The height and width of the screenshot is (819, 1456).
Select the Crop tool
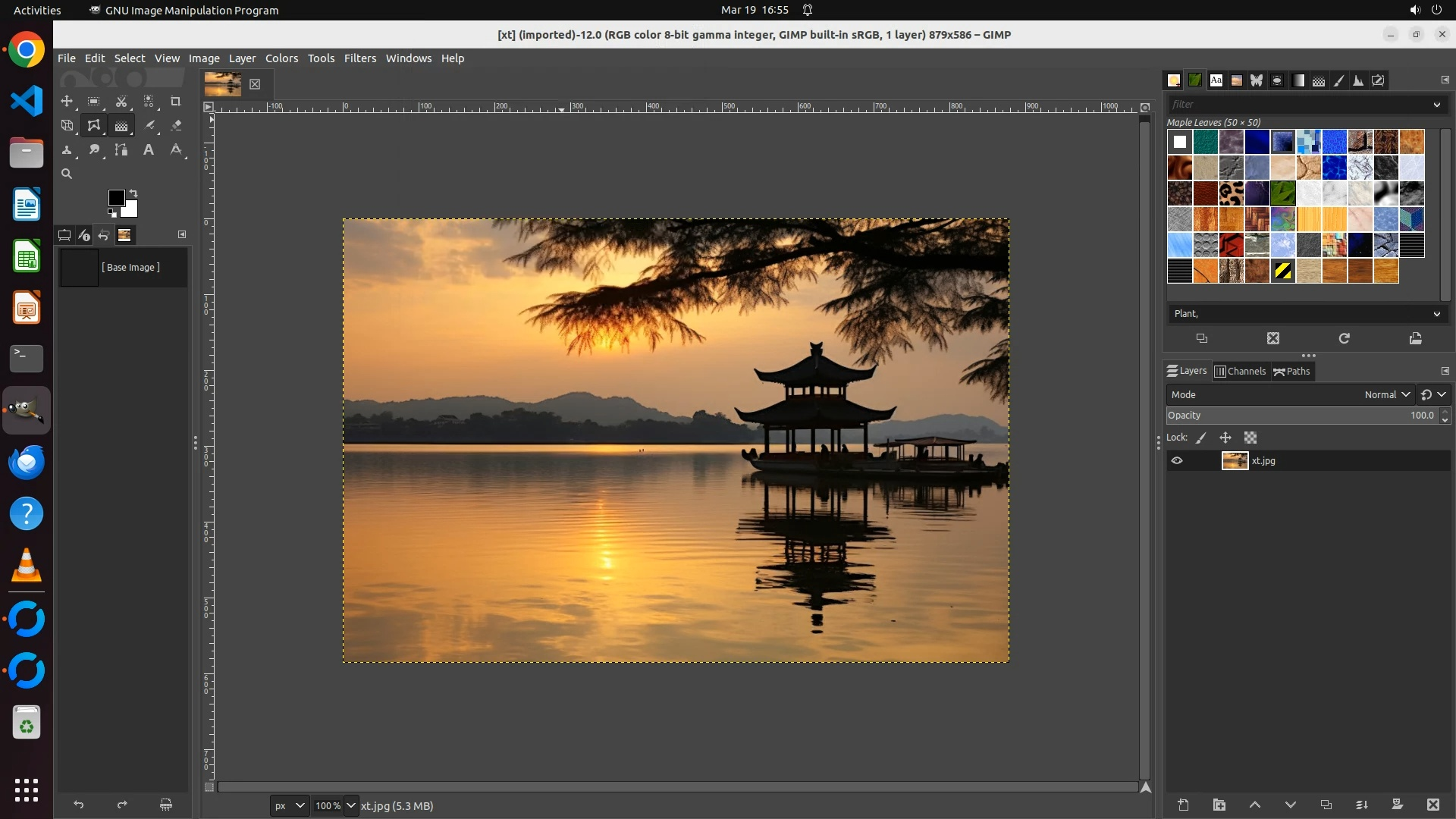click(x=175, y=101)
